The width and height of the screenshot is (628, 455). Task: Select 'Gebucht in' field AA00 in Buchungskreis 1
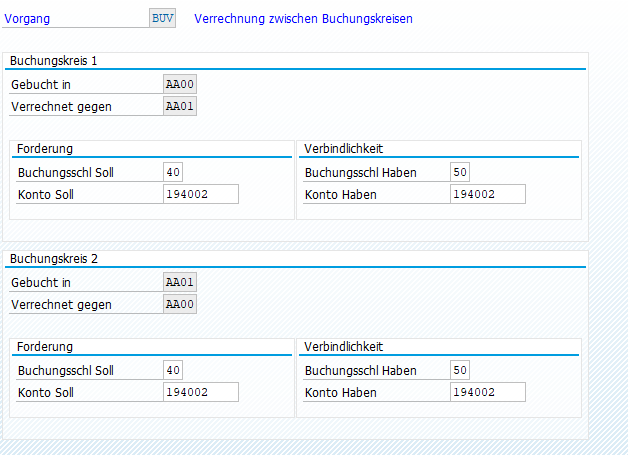point(179,85)
